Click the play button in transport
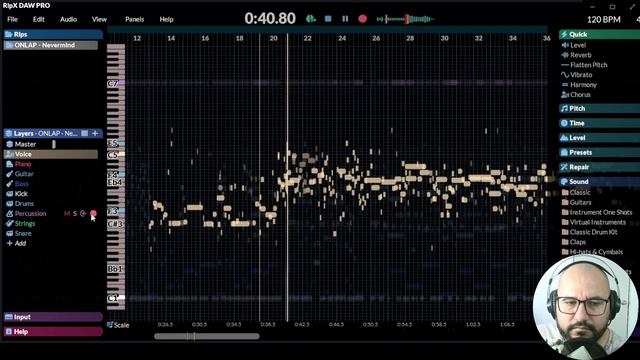 click(x=311, y=19)
